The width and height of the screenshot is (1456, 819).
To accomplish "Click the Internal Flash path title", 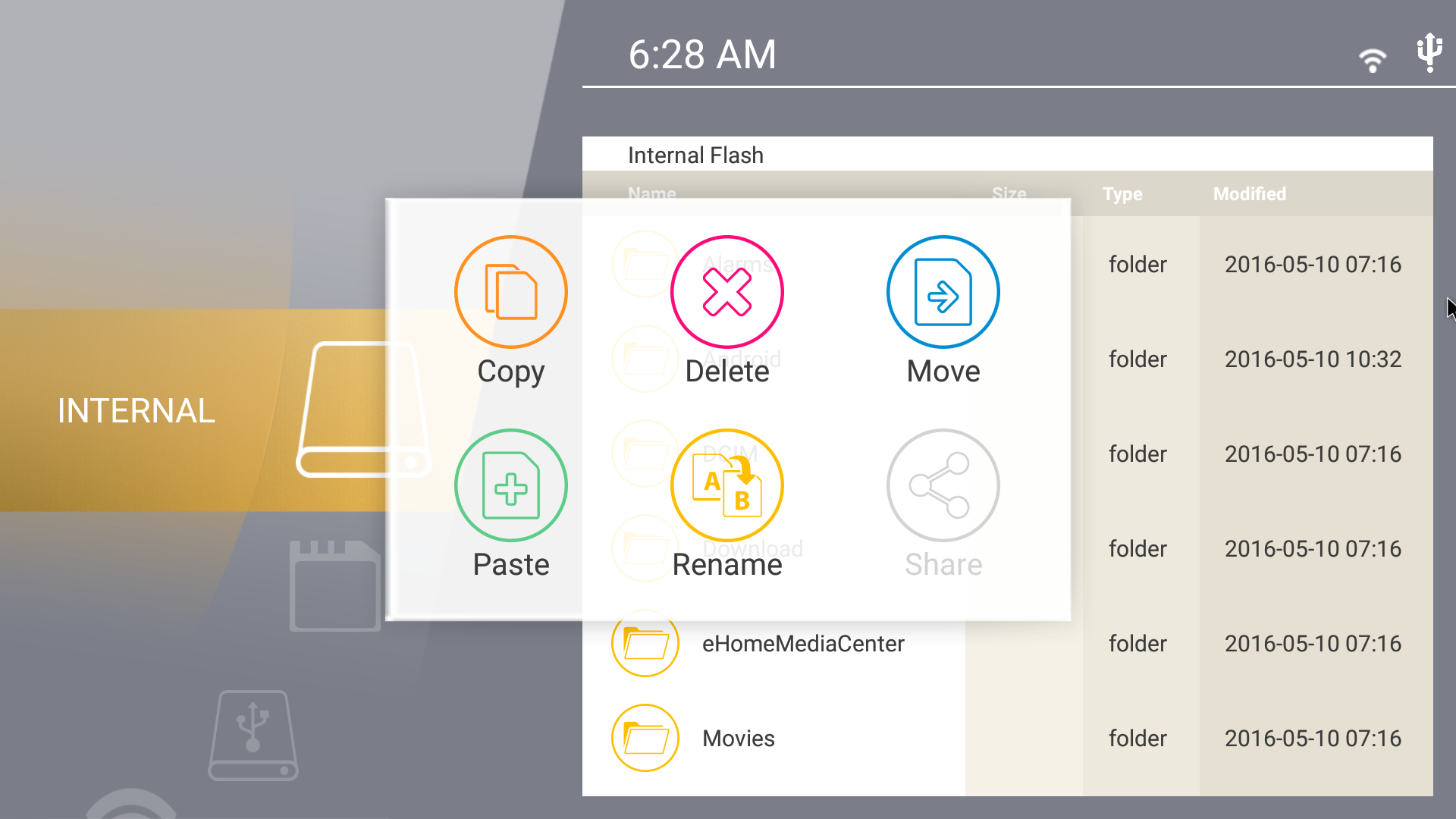I will [695, 155].
